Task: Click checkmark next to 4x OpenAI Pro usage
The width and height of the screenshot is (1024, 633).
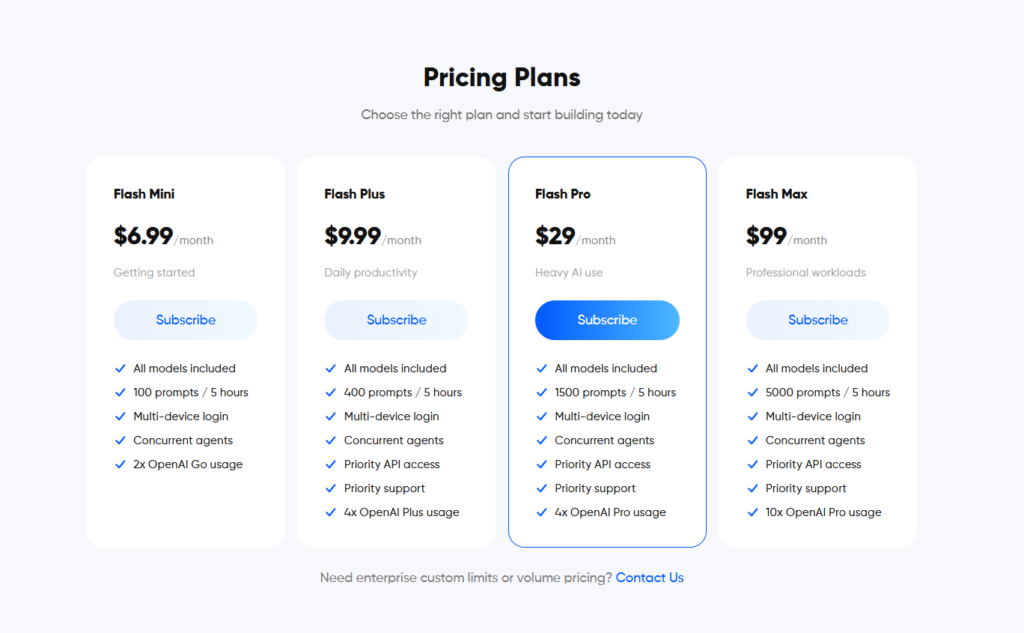Action: click(542, 513)
